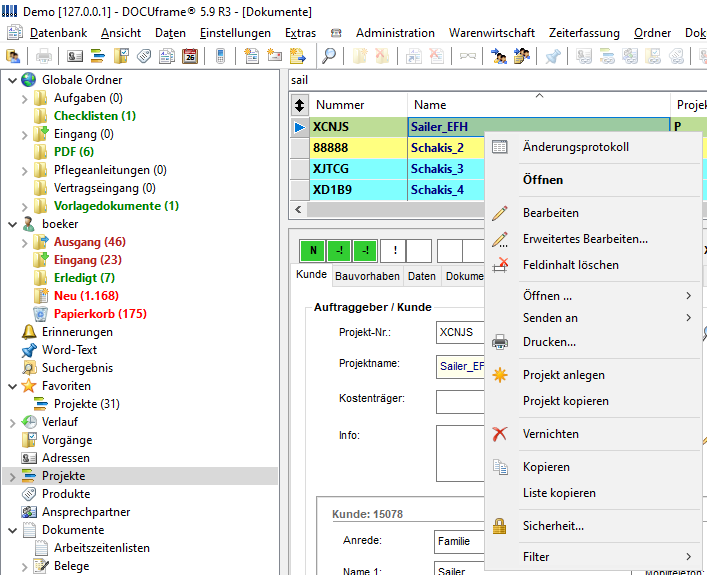The image size is (707, 575).
Task: Click the stacked documents toolbar icon
Action: point(167,56)
